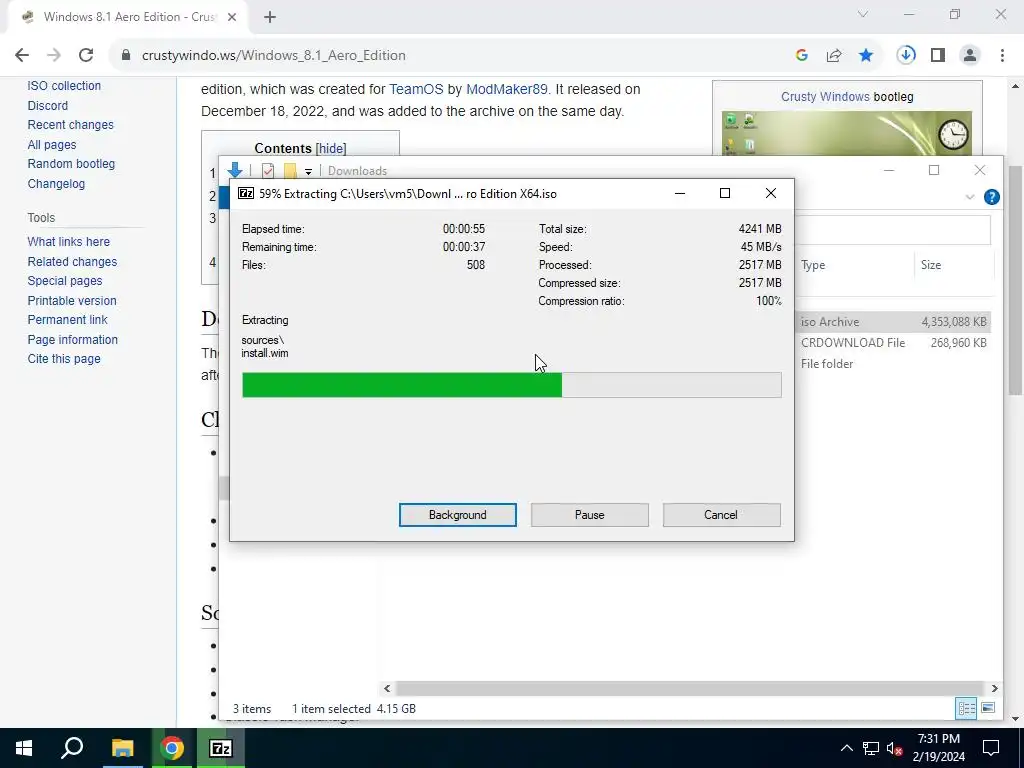Viewport: 1024px width, 768px height.
Task: Open Related changes link
Action: (x=72, y=261)
